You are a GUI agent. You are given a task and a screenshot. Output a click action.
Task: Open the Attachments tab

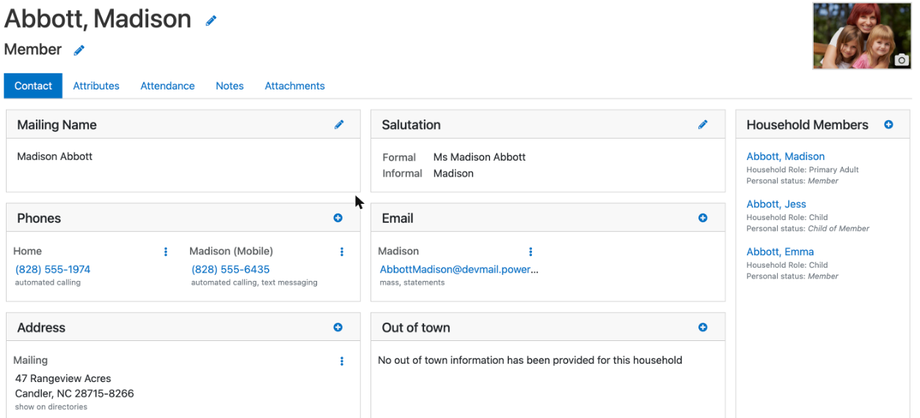pyautogui.click(x=295, y=86)
